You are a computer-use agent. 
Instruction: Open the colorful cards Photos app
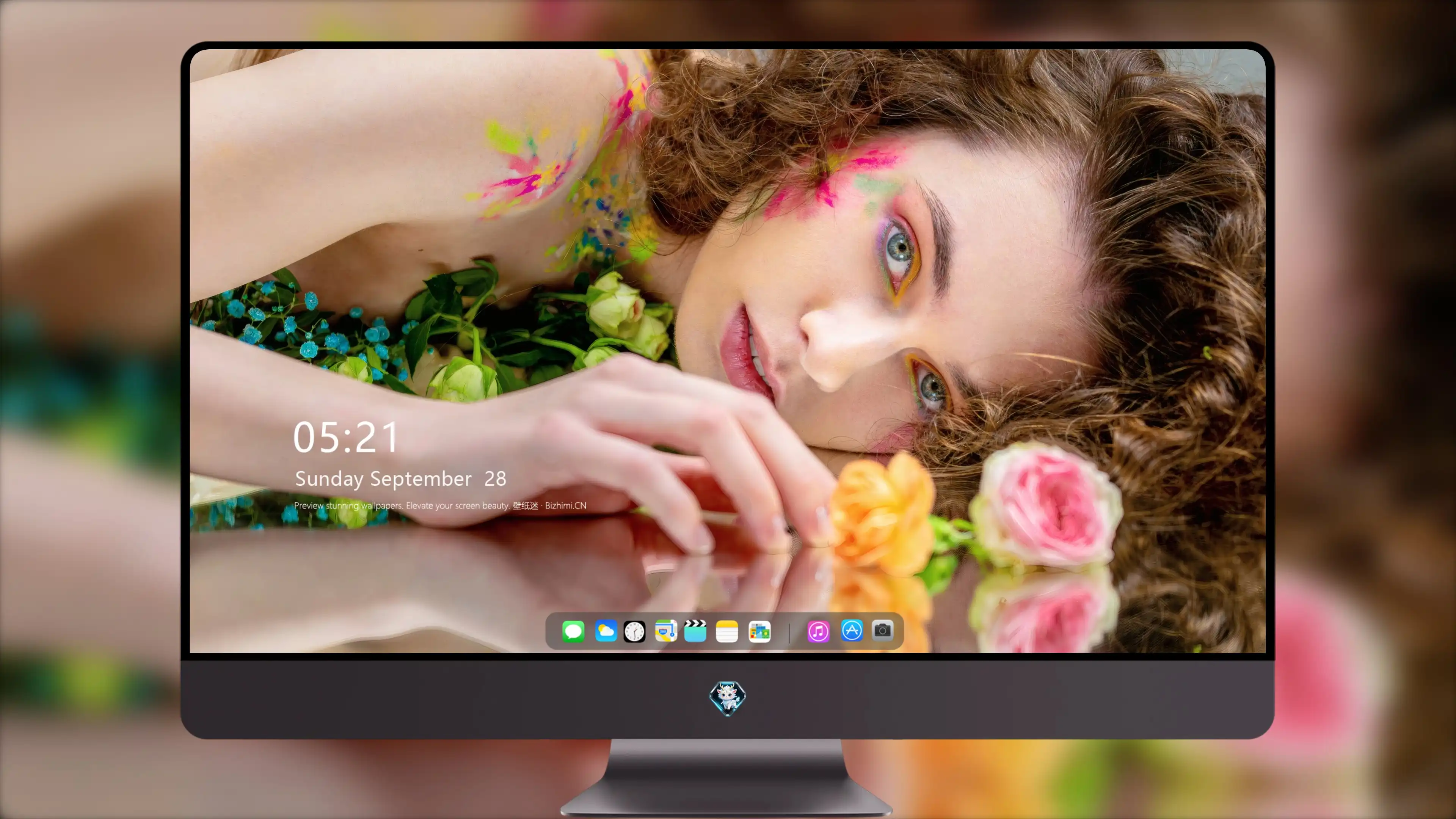point(759,631)
